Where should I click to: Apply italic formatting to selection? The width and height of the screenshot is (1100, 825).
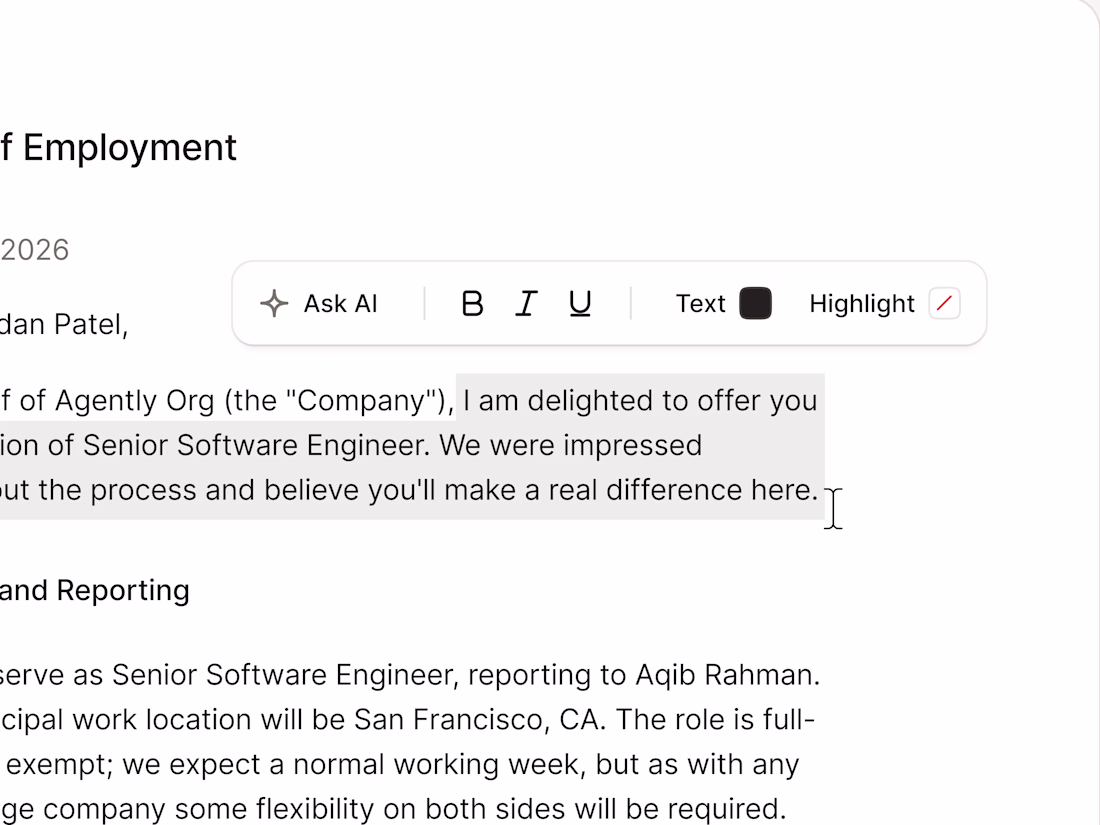pos(526,304)
